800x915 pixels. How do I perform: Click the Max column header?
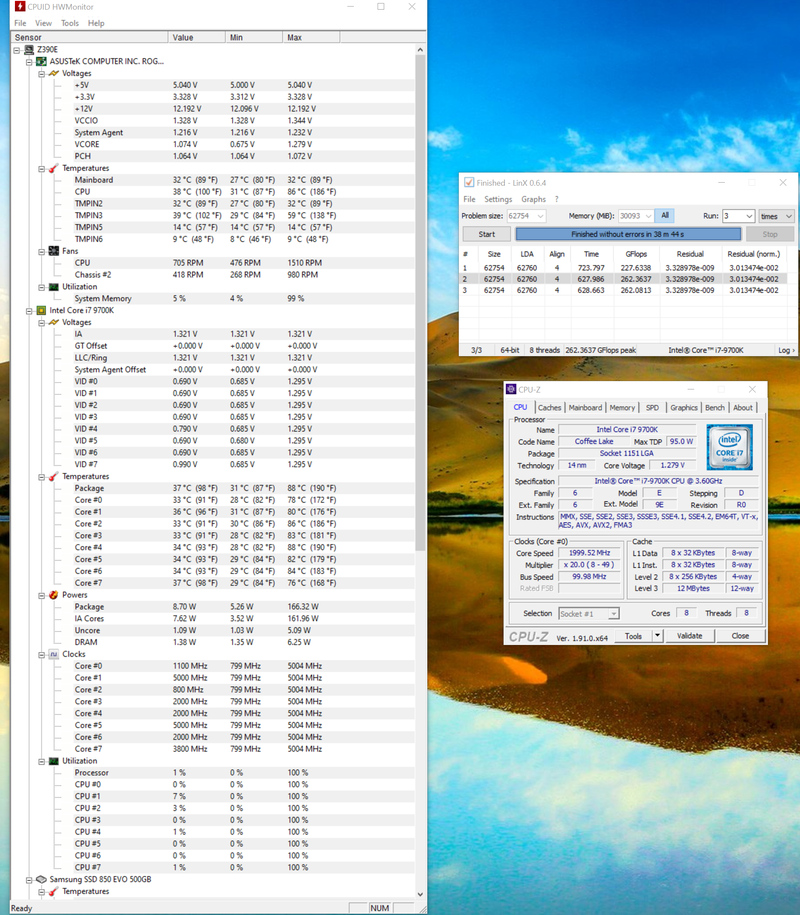pos(311,37)
